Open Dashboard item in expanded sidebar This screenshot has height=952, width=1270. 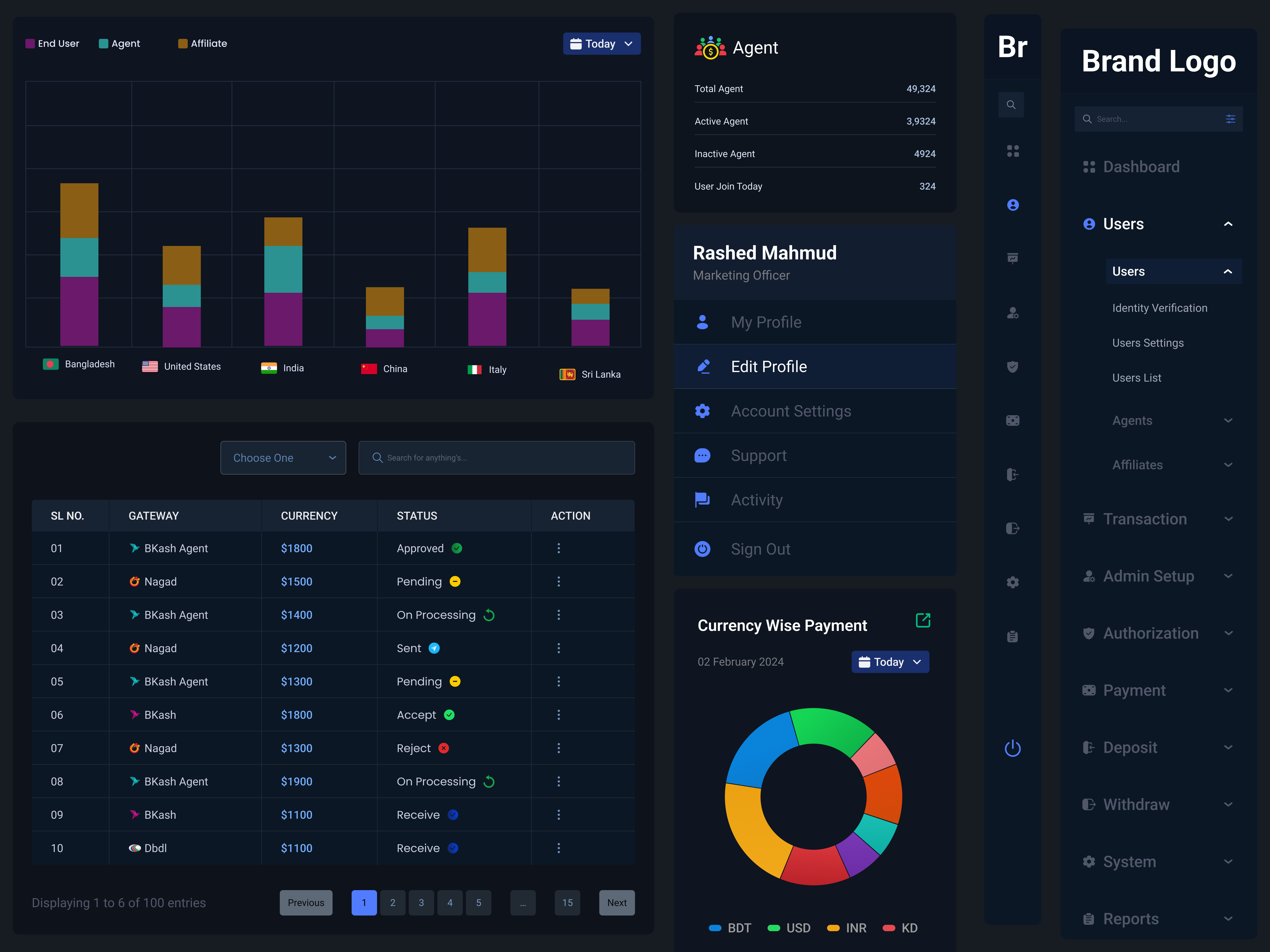click(1131, 167)
